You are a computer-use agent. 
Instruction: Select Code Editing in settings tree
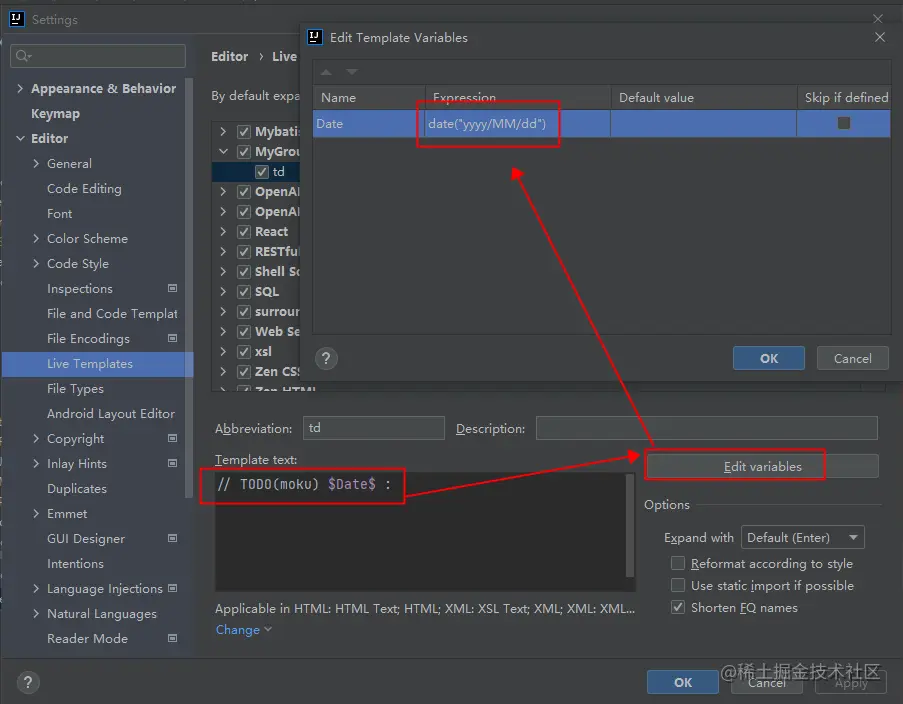tap(84, 188)
